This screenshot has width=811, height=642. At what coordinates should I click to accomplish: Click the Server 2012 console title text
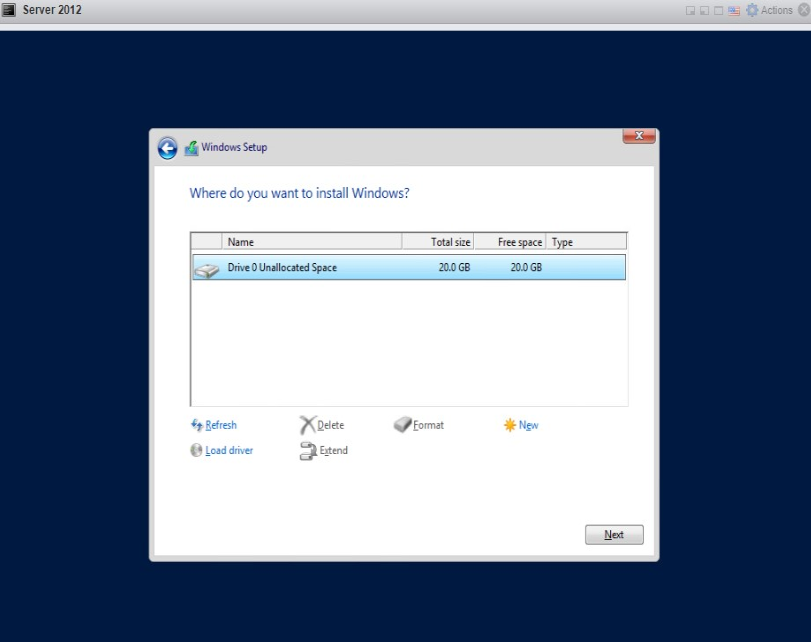pos(52,10)
